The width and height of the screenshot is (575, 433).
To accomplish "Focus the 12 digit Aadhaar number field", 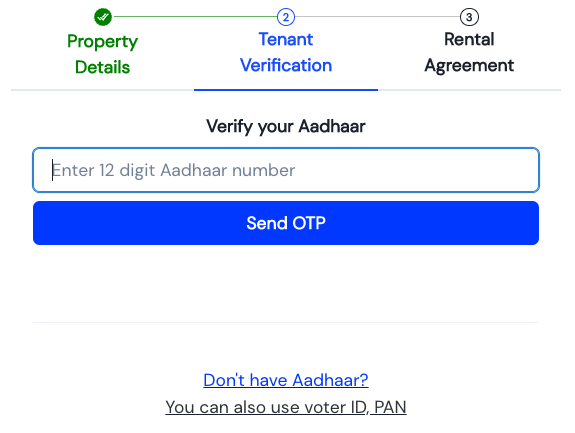I will point(286,170).
